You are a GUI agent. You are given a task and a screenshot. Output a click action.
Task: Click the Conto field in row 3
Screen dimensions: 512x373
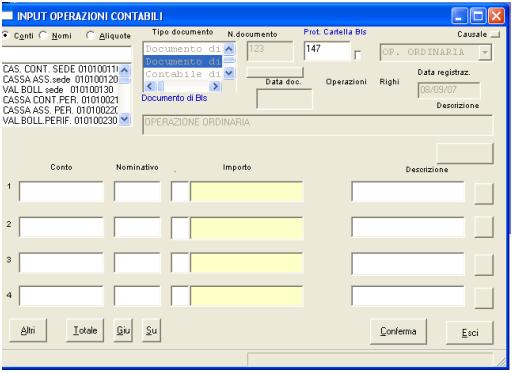pos(61,263)
